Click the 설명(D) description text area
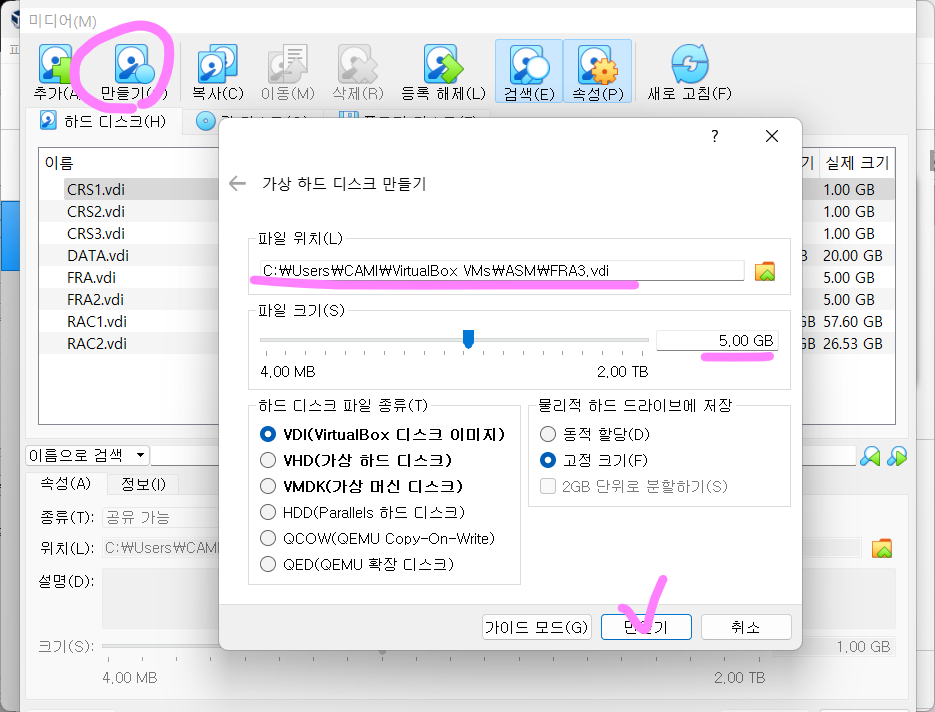This screenshot has width=935, height=712. tap(161, 599)
